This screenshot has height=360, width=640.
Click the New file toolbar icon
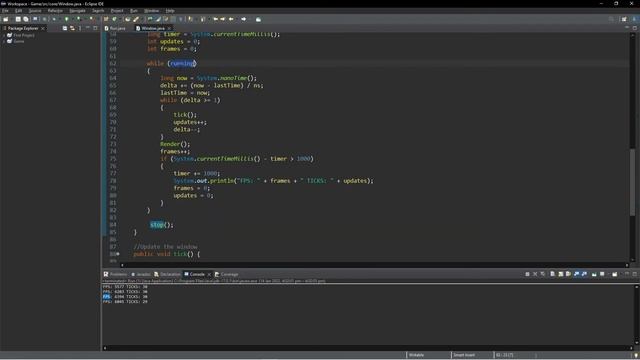click(5, 19)
